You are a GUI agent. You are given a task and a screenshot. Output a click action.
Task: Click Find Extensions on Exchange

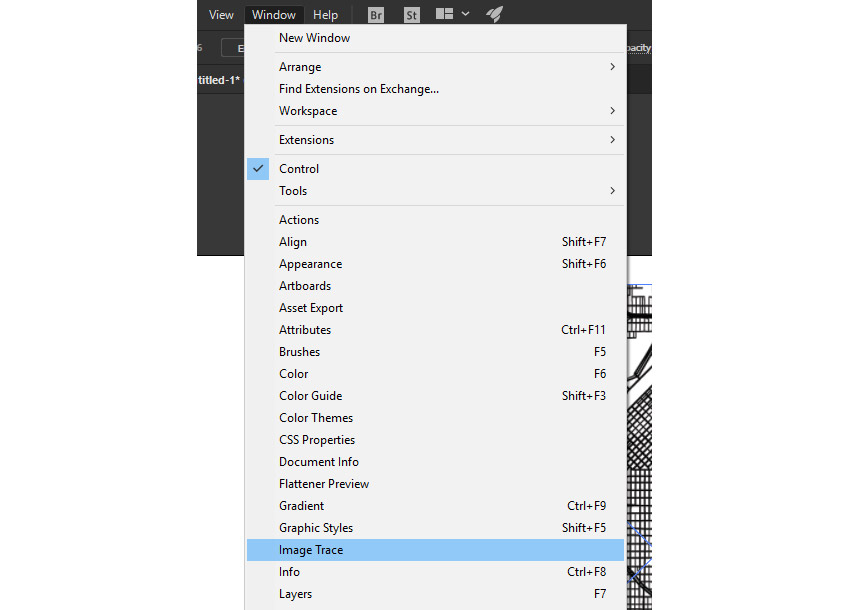click(x=359, y=89)
